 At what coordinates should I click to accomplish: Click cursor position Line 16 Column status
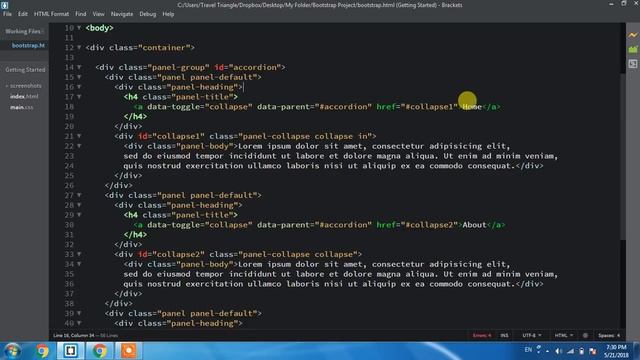(73, 336)
